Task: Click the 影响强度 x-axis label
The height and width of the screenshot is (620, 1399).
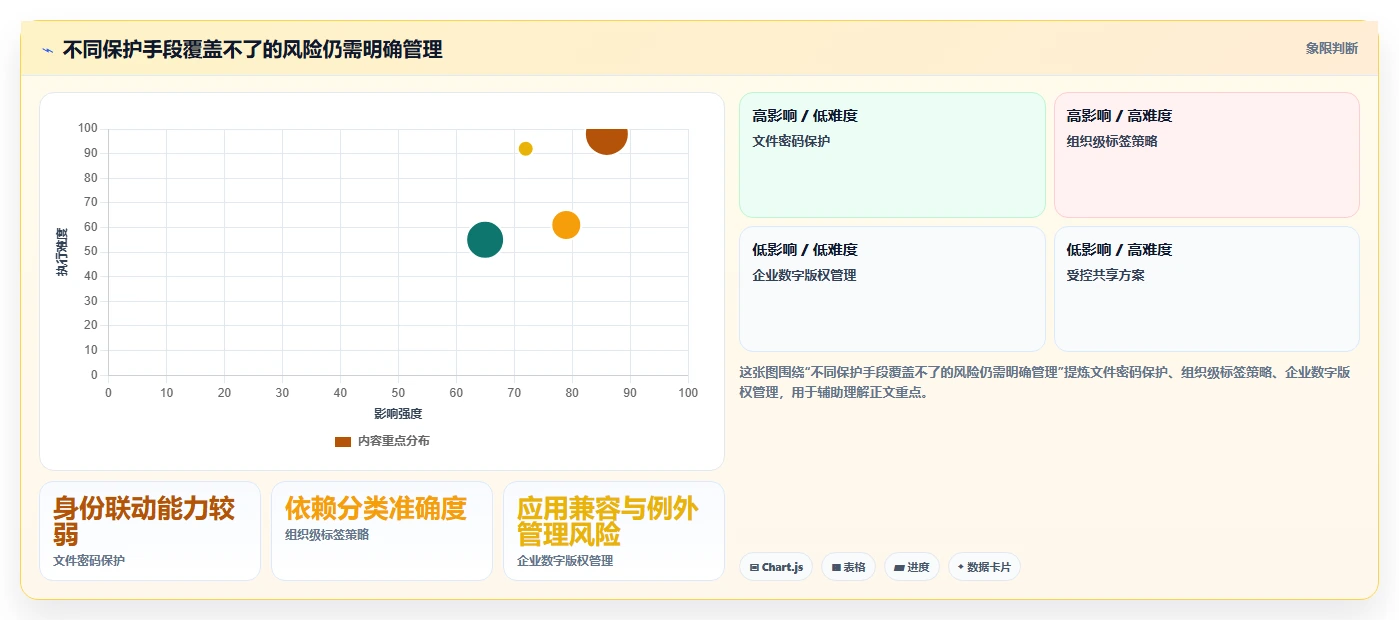Action: [x=398, y=414]
